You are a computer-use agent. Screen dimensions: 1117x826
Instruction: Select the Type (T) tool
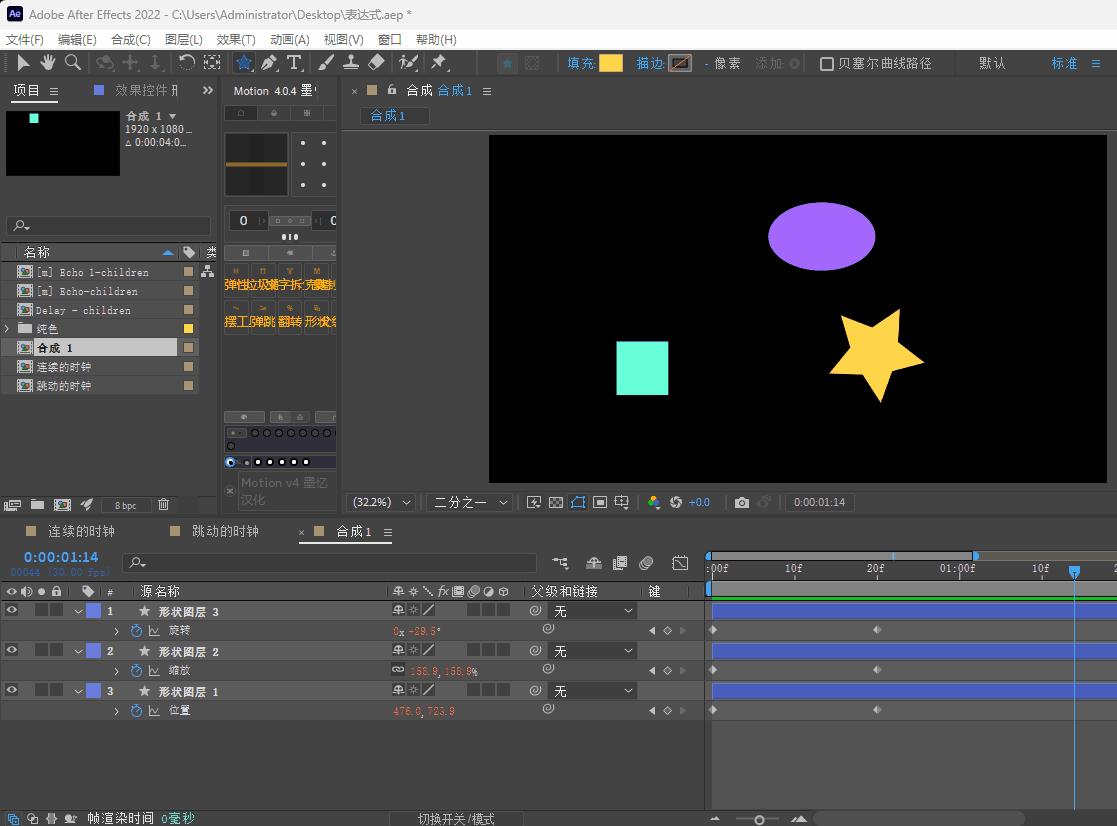click(294, 63)
